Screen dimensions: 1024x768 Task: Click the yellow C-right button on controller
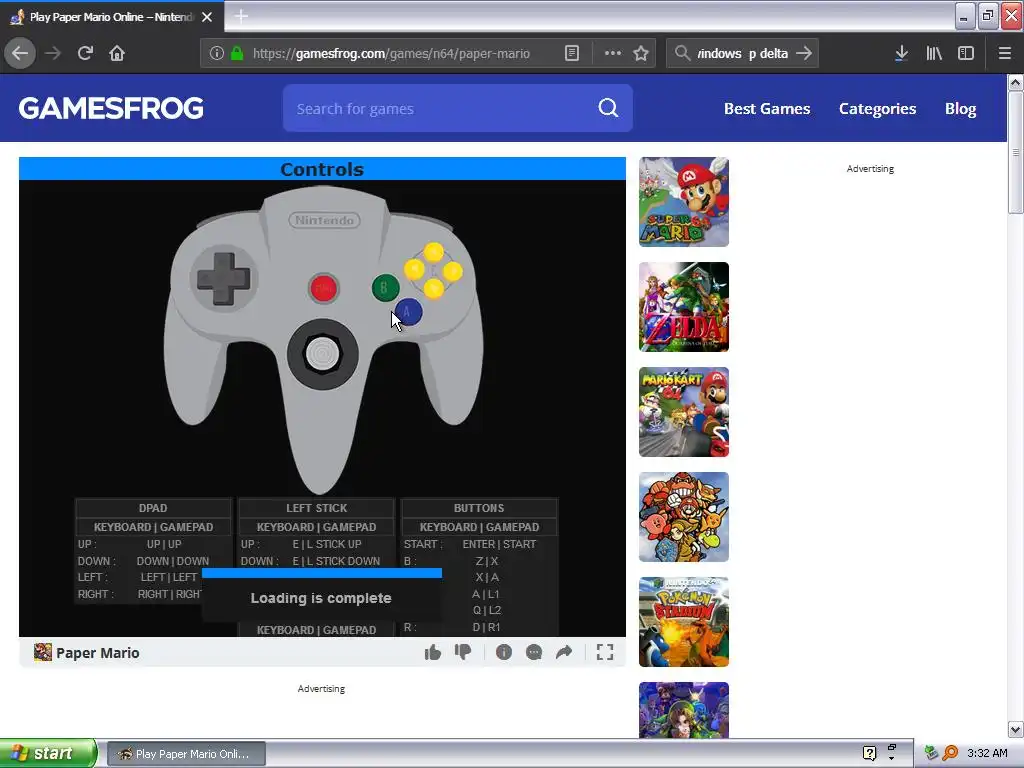pyautogui.click(x=453, y=270)
